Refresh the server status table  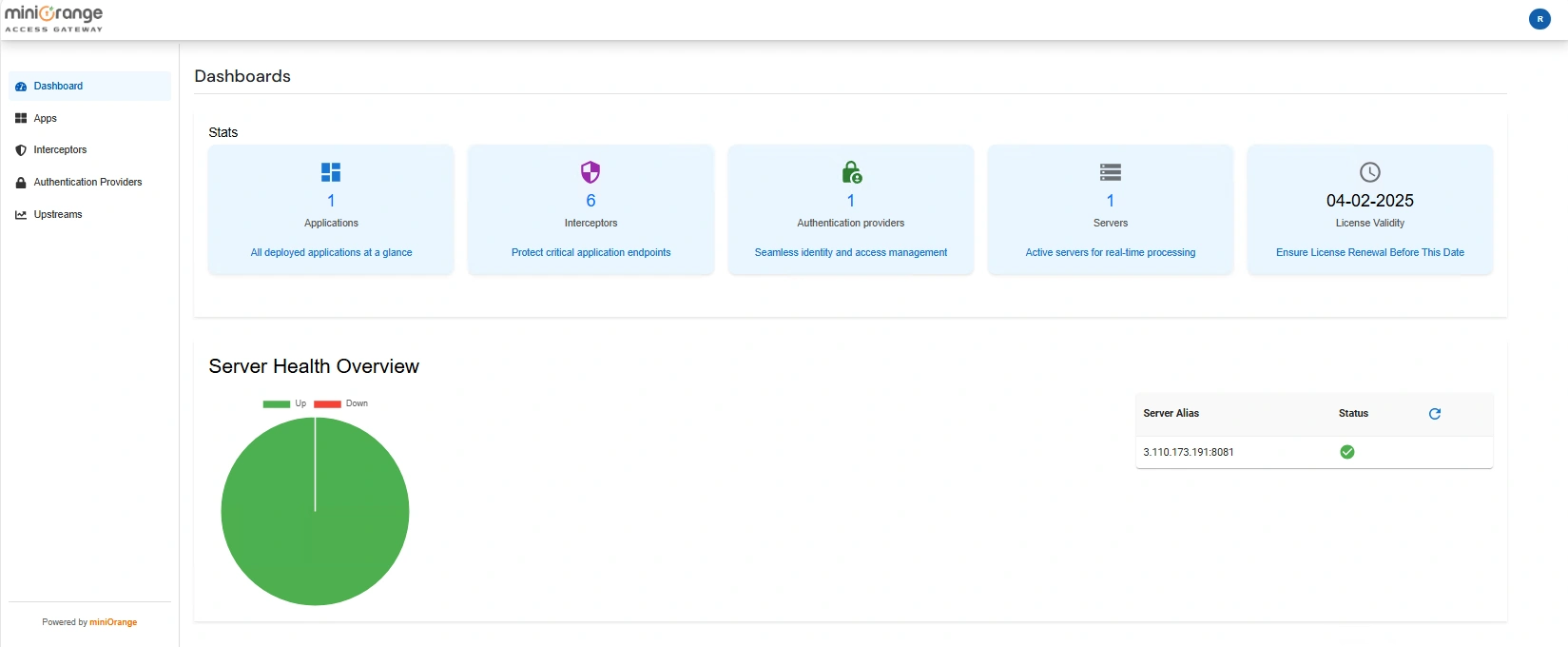[1435, 414]
